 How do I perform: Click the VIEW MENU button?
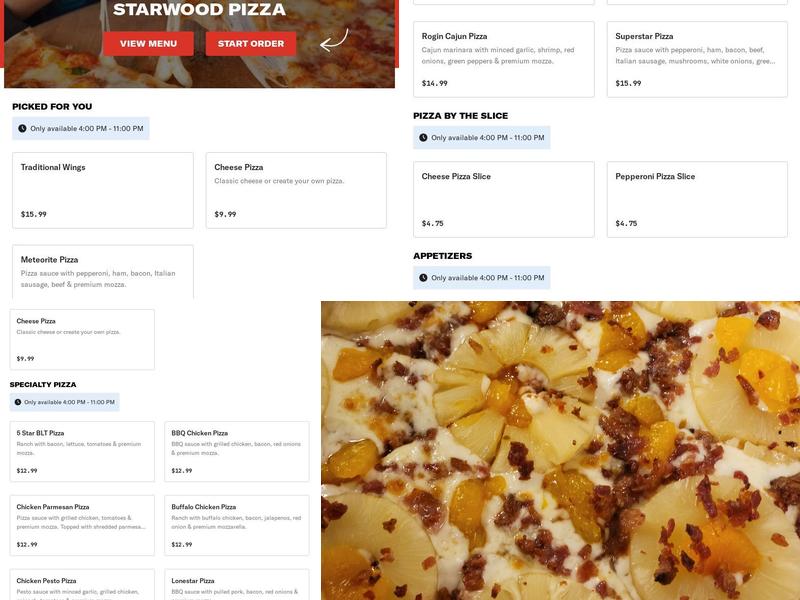pyautogui.click(x=148, y=44)
